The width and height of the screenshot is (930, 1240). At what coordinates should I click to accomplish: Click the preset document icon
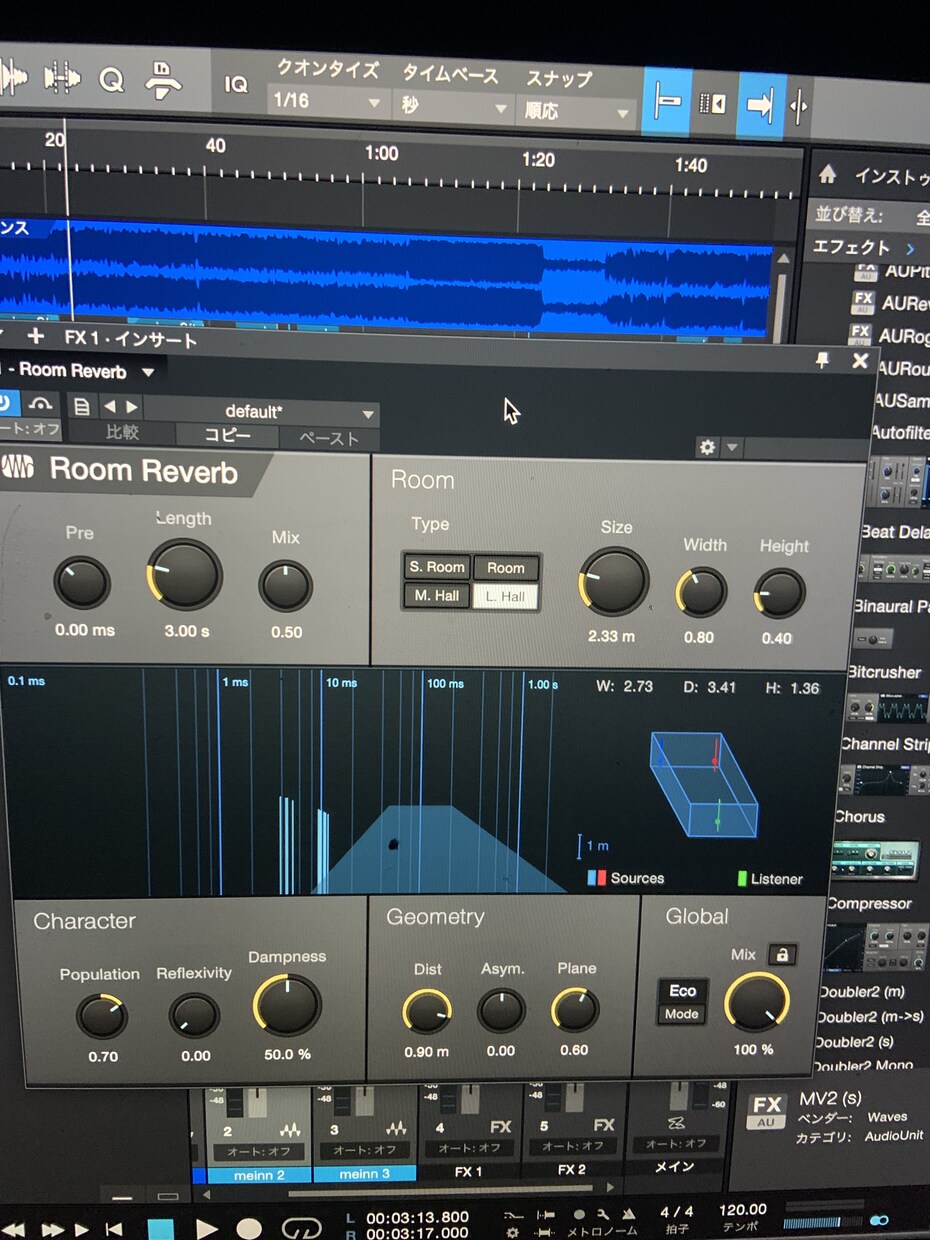pos(82,407)
